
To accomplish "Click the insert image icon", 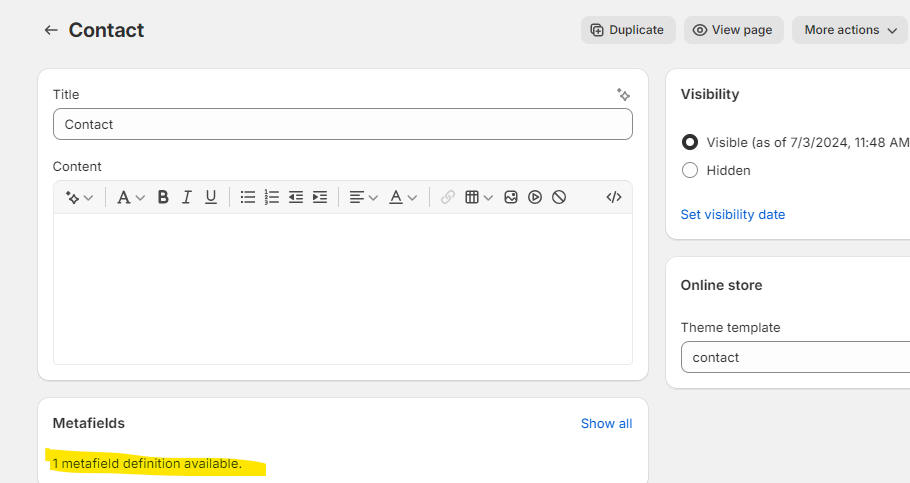I will [511, 197].
